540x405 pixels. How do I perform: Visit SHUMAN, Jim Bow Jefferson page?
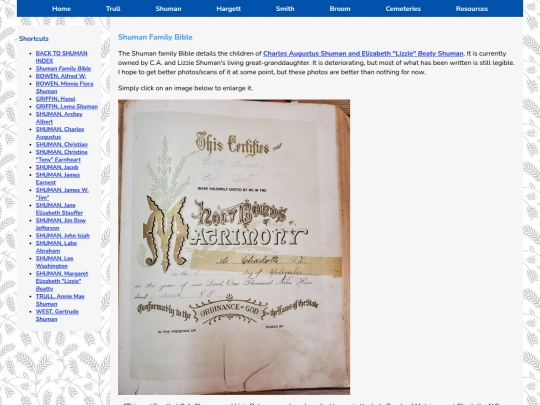click(61, 224)
